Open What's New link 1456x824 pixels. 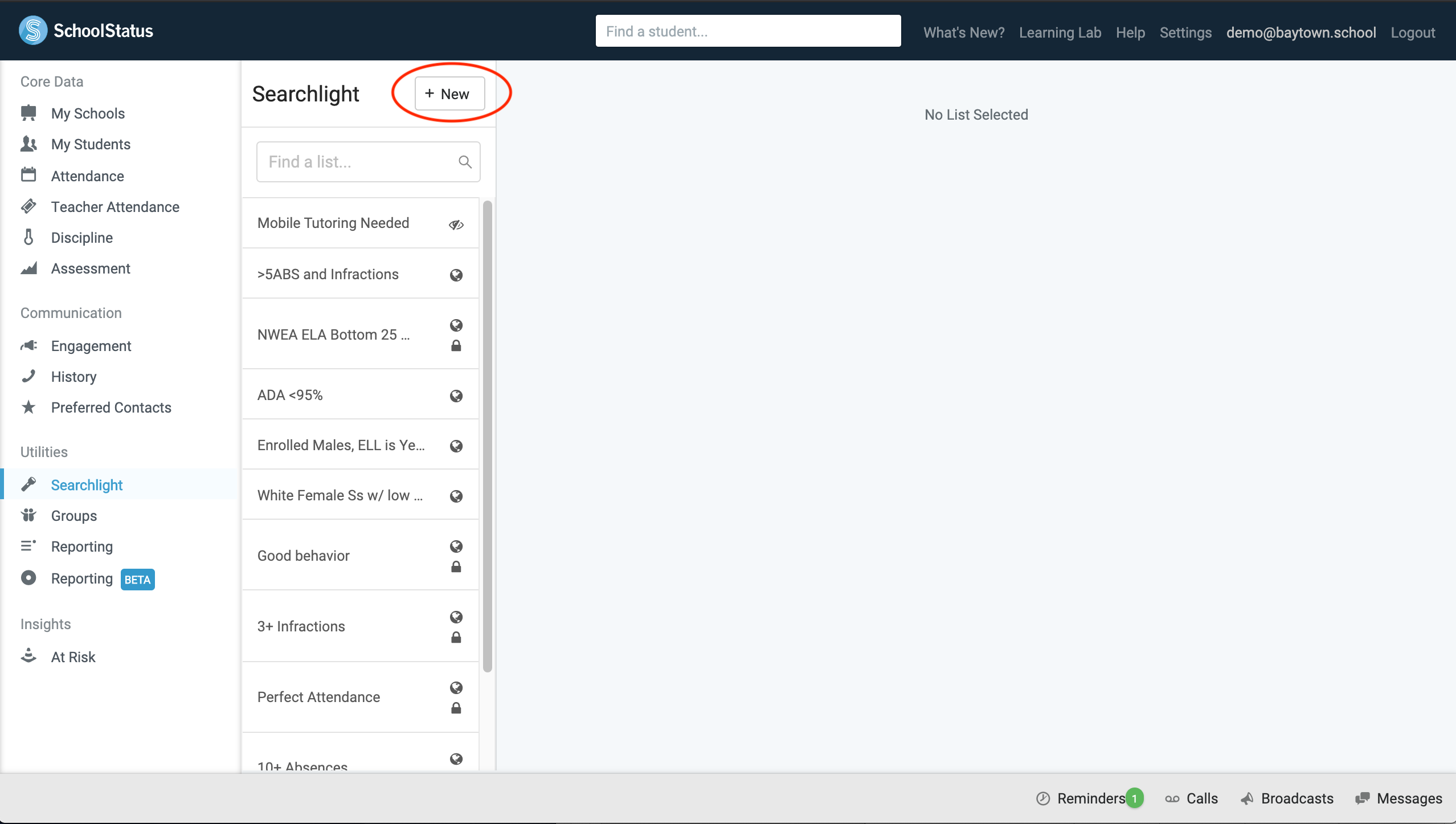pos(964,32)
